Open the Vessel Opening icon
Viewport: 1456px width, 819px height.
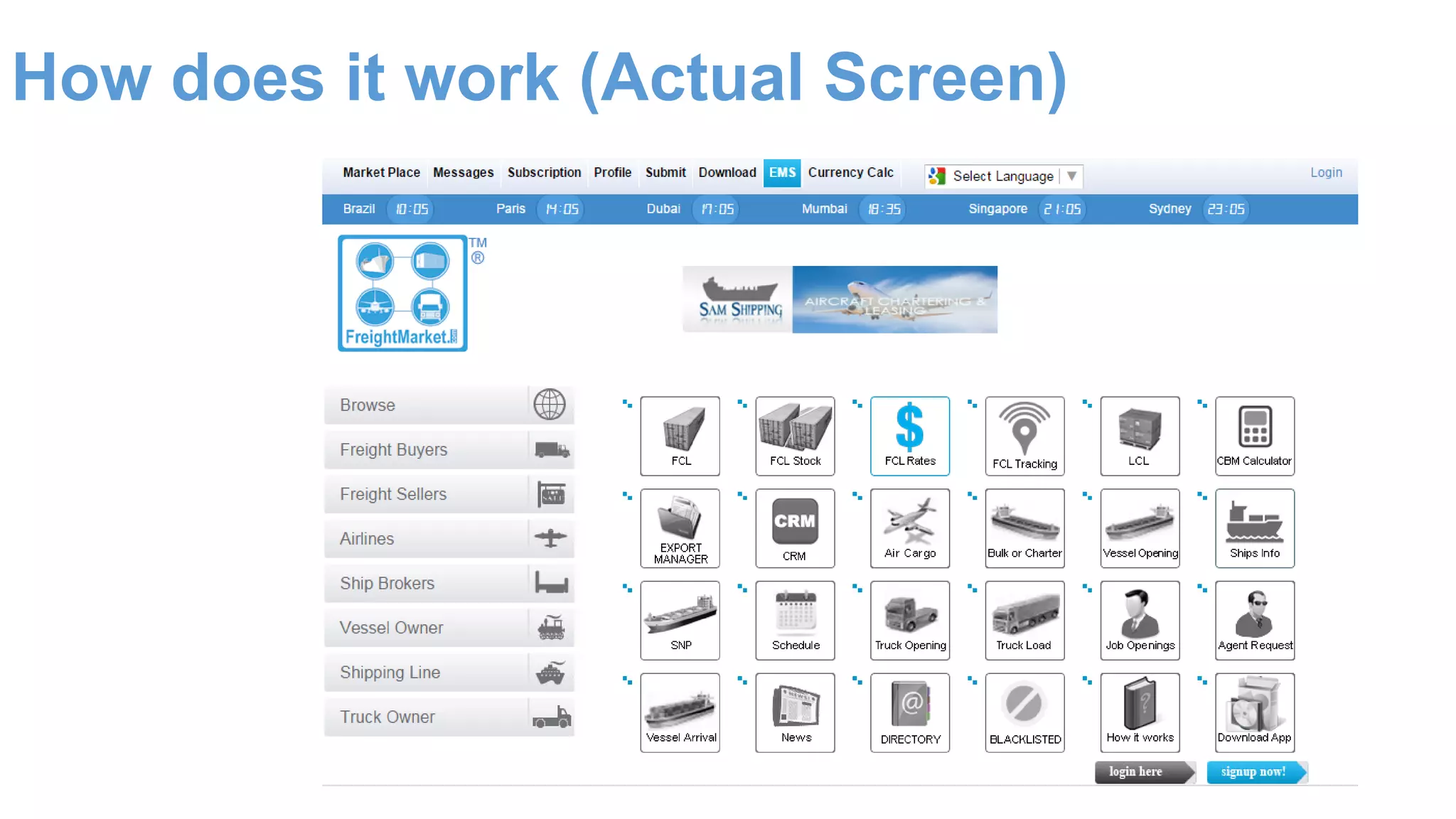point(1140,528)
